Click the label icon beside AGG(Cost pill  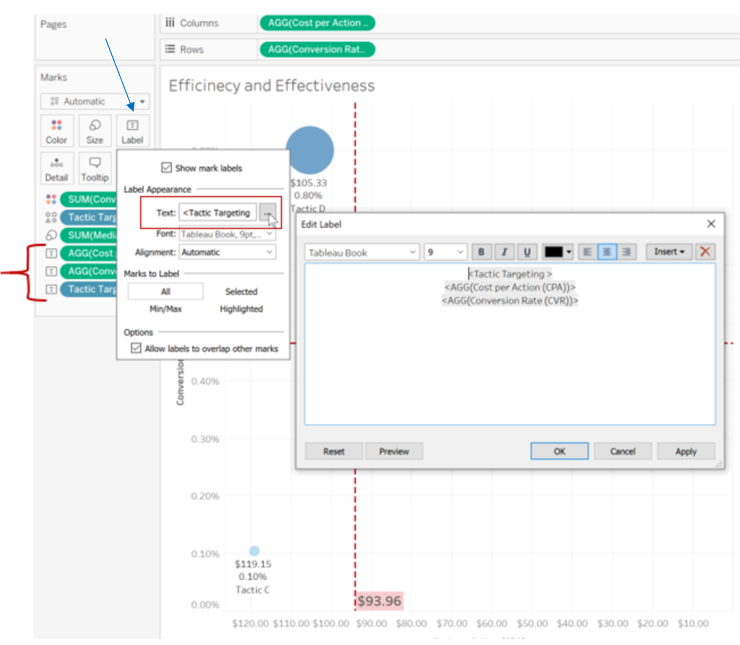tap(51, 253)
